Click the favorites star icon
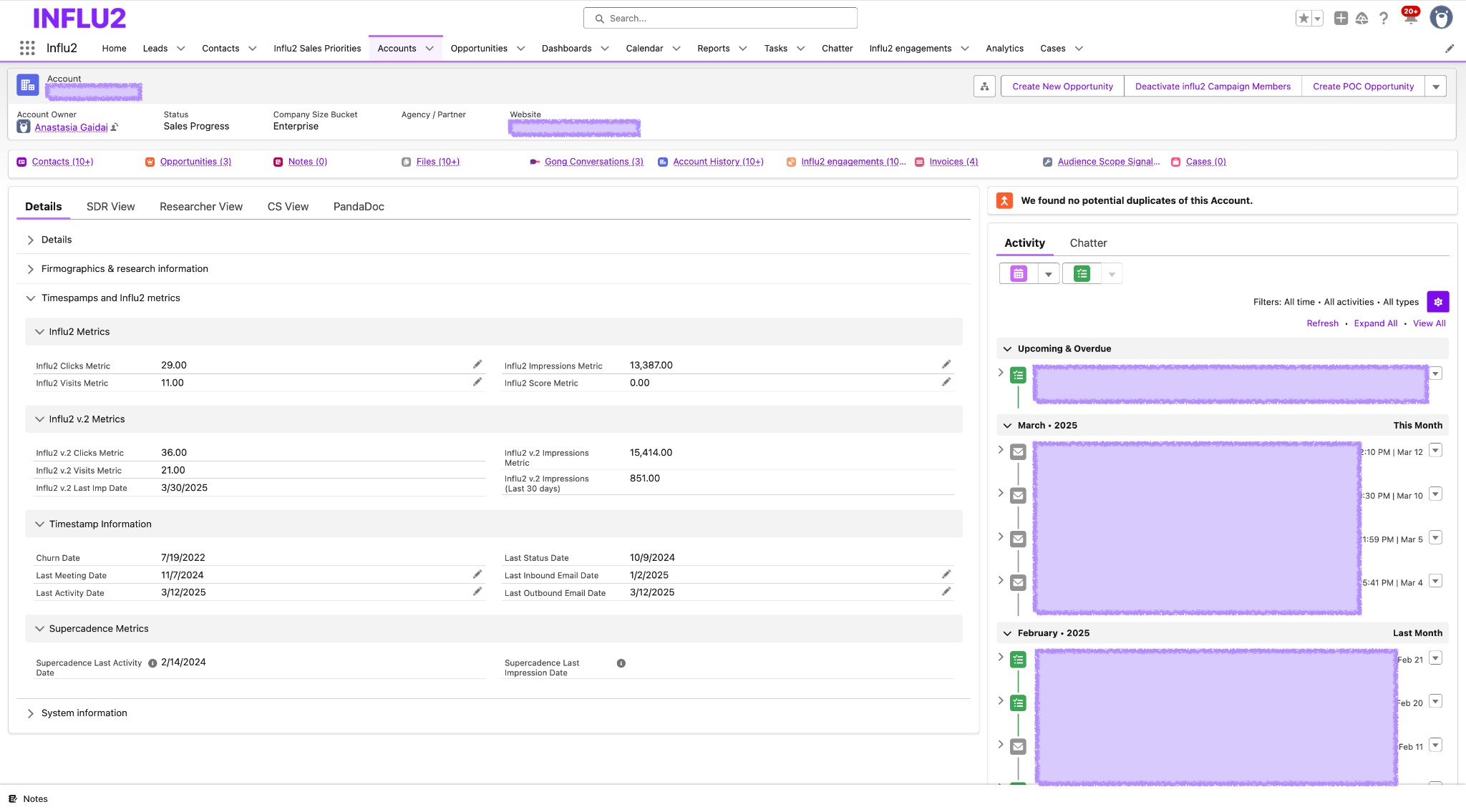Viewport: 1466px width, 812px height. 1304,19
